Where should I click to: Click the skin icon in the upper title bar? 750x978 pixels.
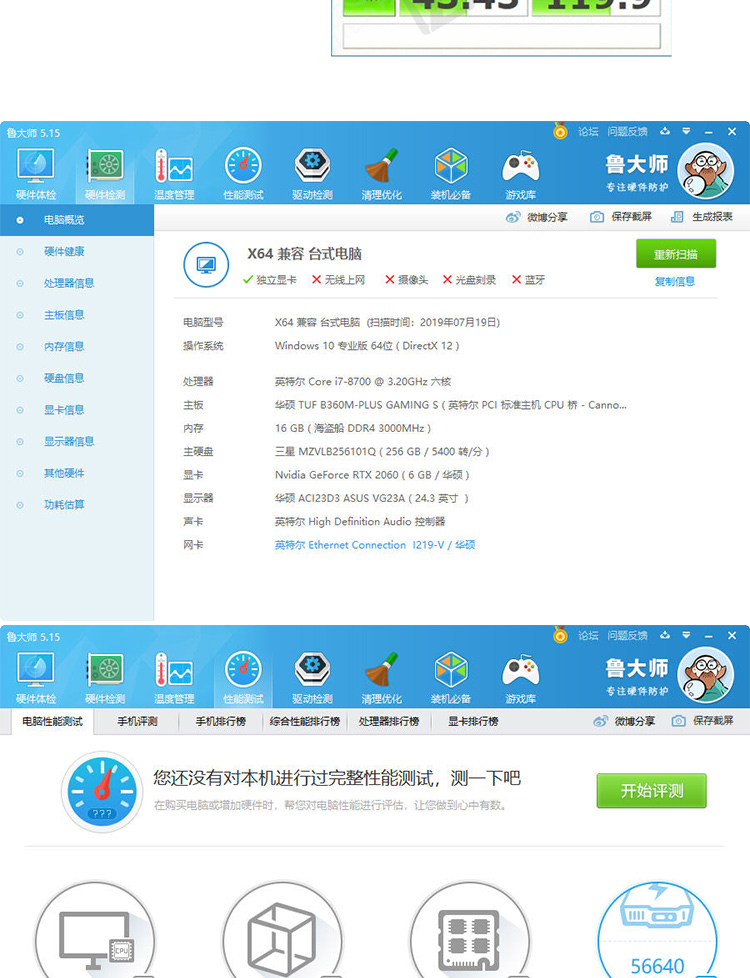coord(665,131)
